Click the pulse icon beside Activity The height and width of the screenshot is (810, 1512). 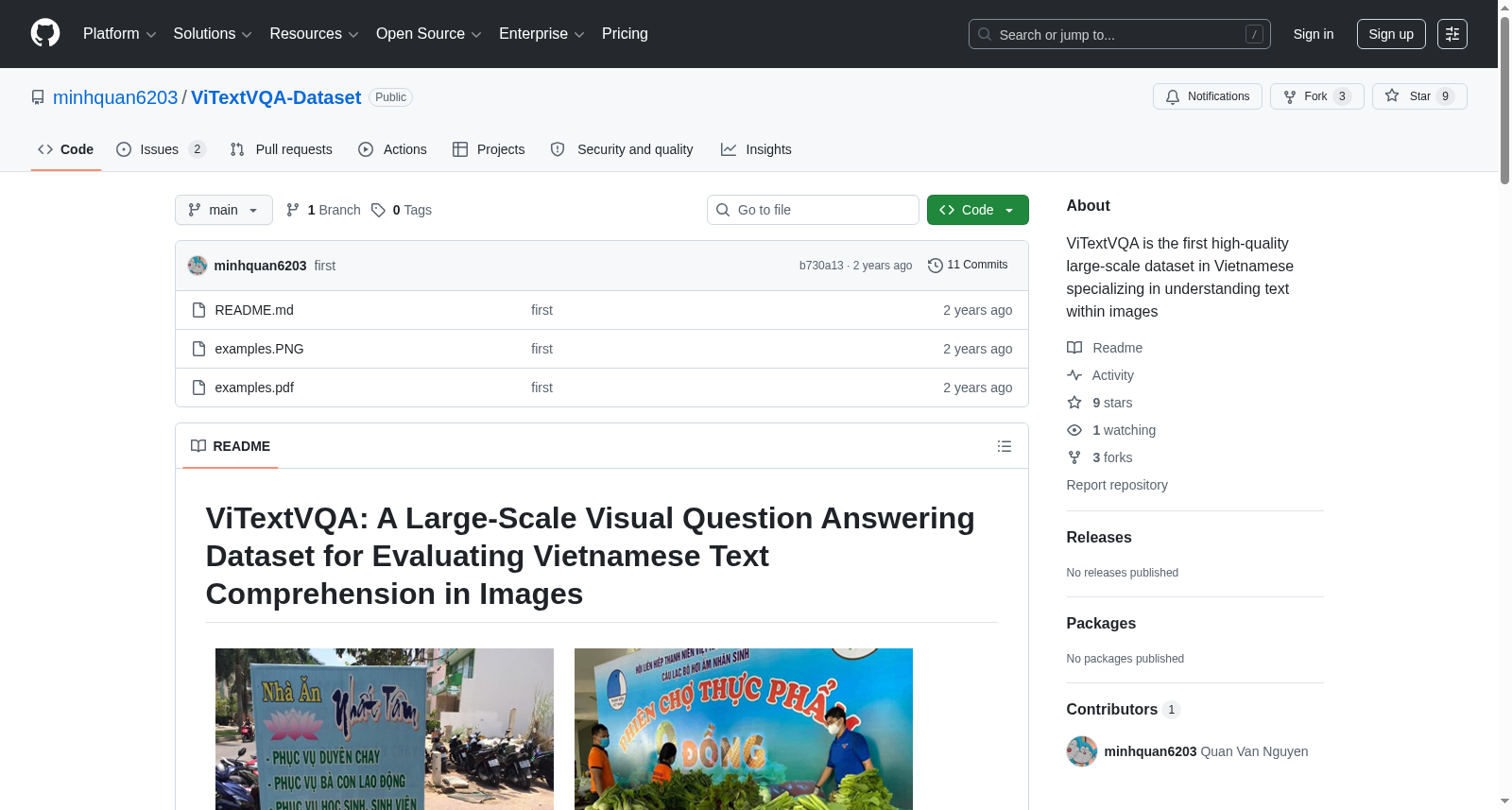1074,375
